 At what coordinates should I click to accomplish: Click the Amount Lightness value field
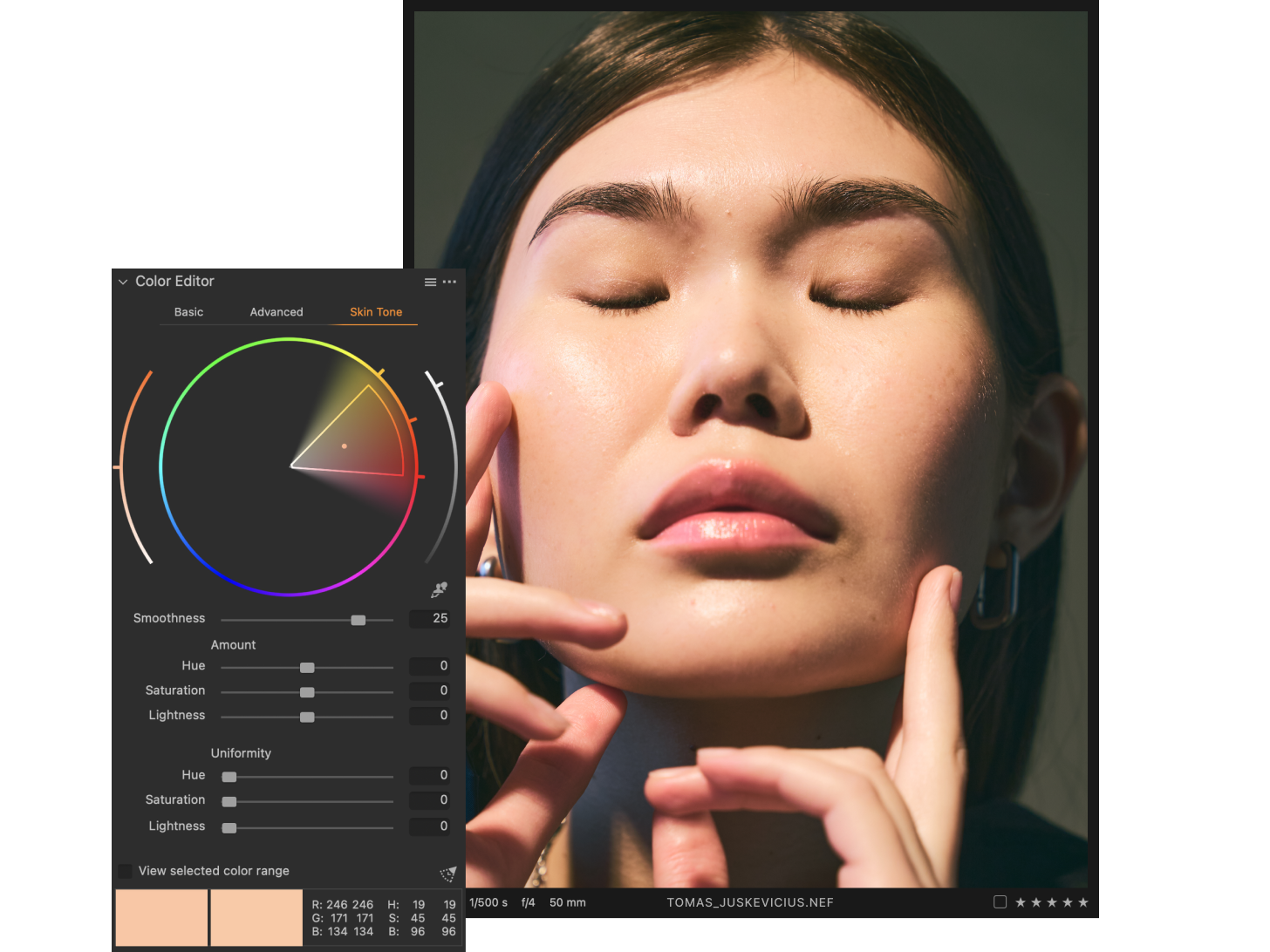coord(431,716)
